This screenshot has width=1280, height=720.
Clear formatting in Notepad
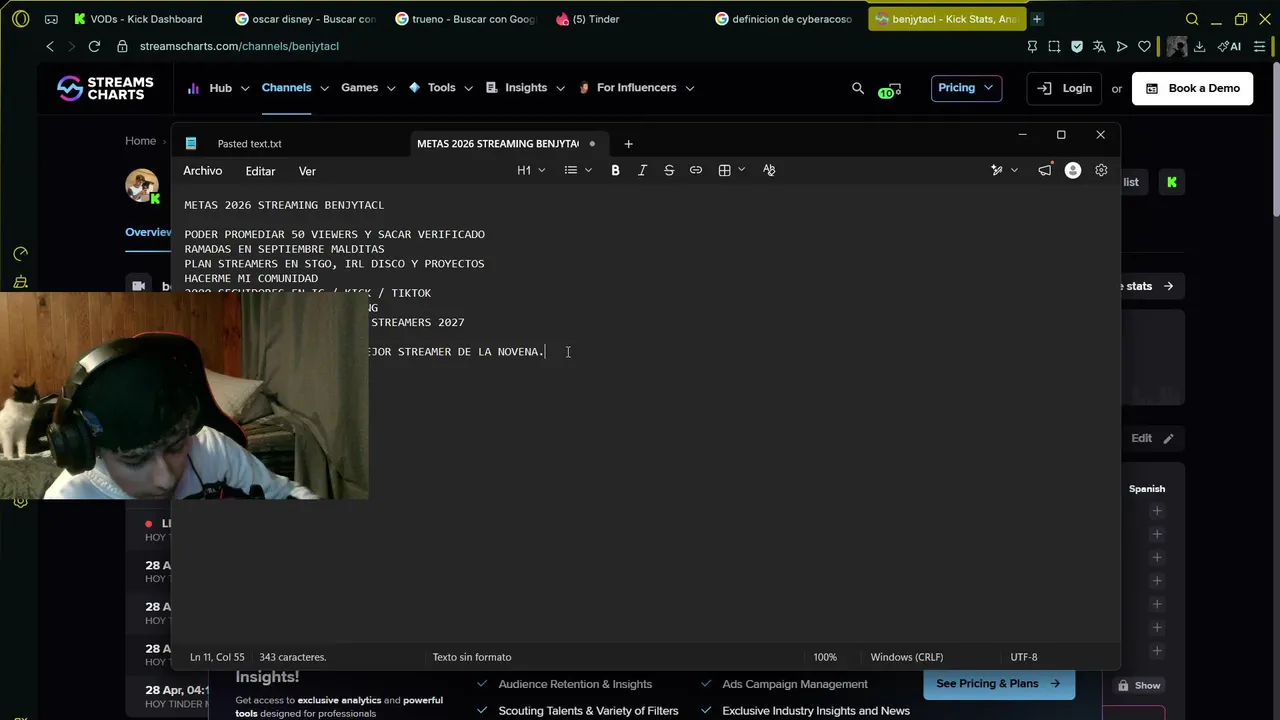[769, 170]
